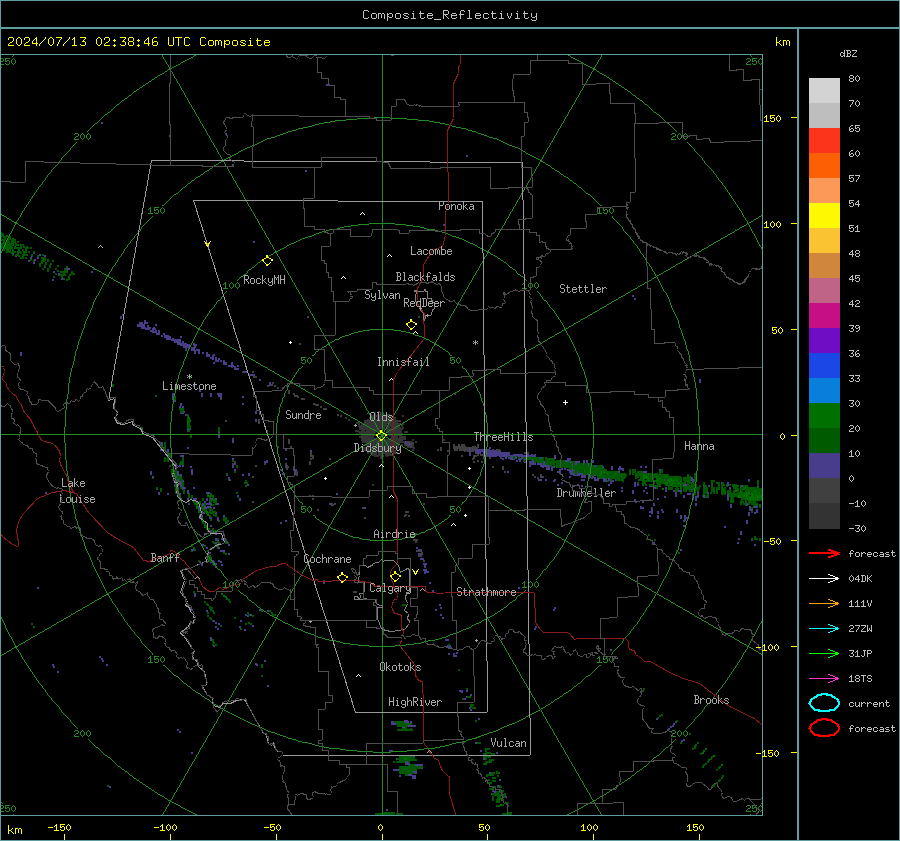The height and width of the screenshot is (841, 900).
Task: Click the Ponoka city label
Action: point(456,206)
